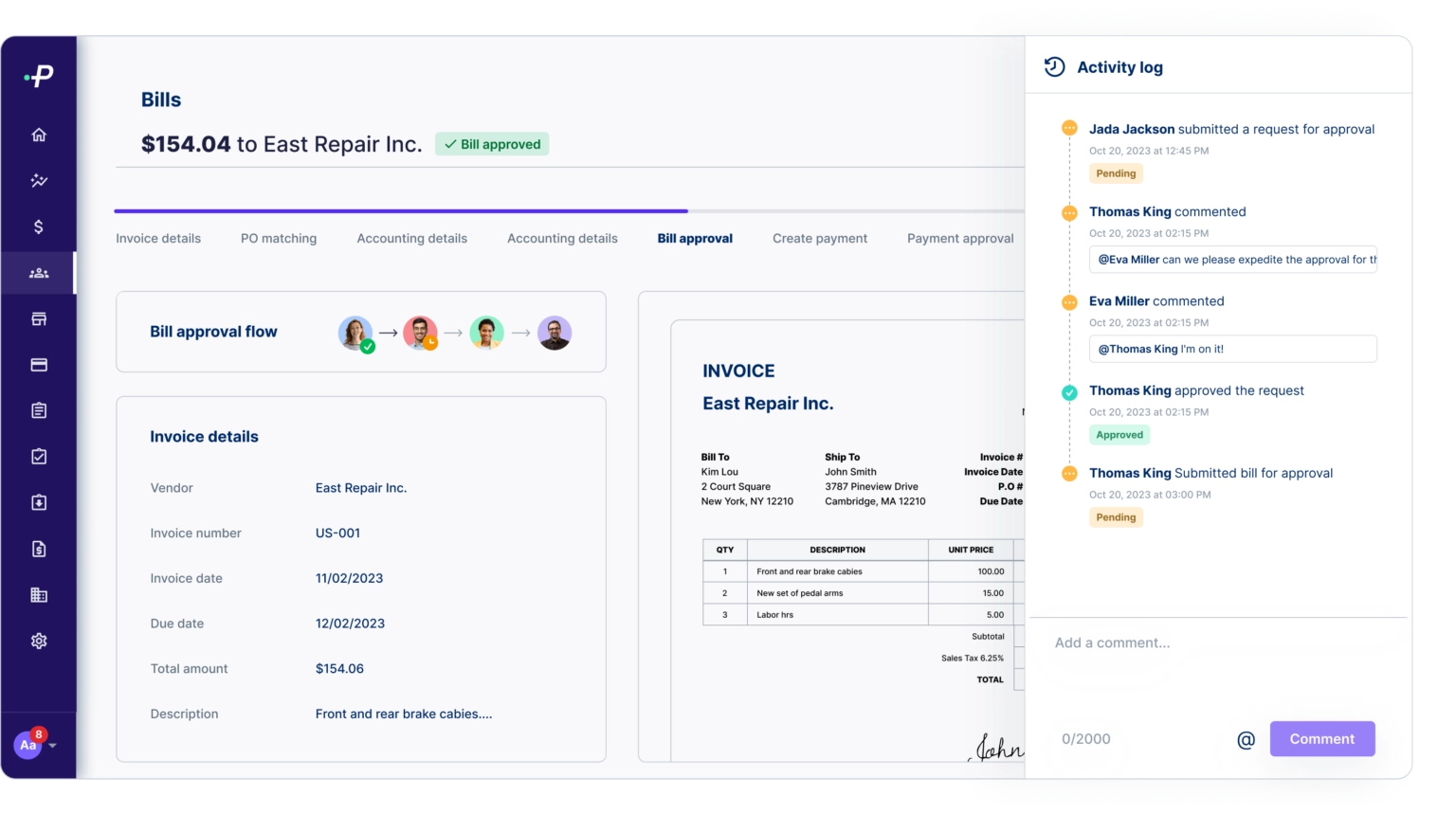This screenshot has height=814, width=1456.
Task: Open Eva Miller's "I'm on it!" comment
Action: click(x=1232, y=349)
